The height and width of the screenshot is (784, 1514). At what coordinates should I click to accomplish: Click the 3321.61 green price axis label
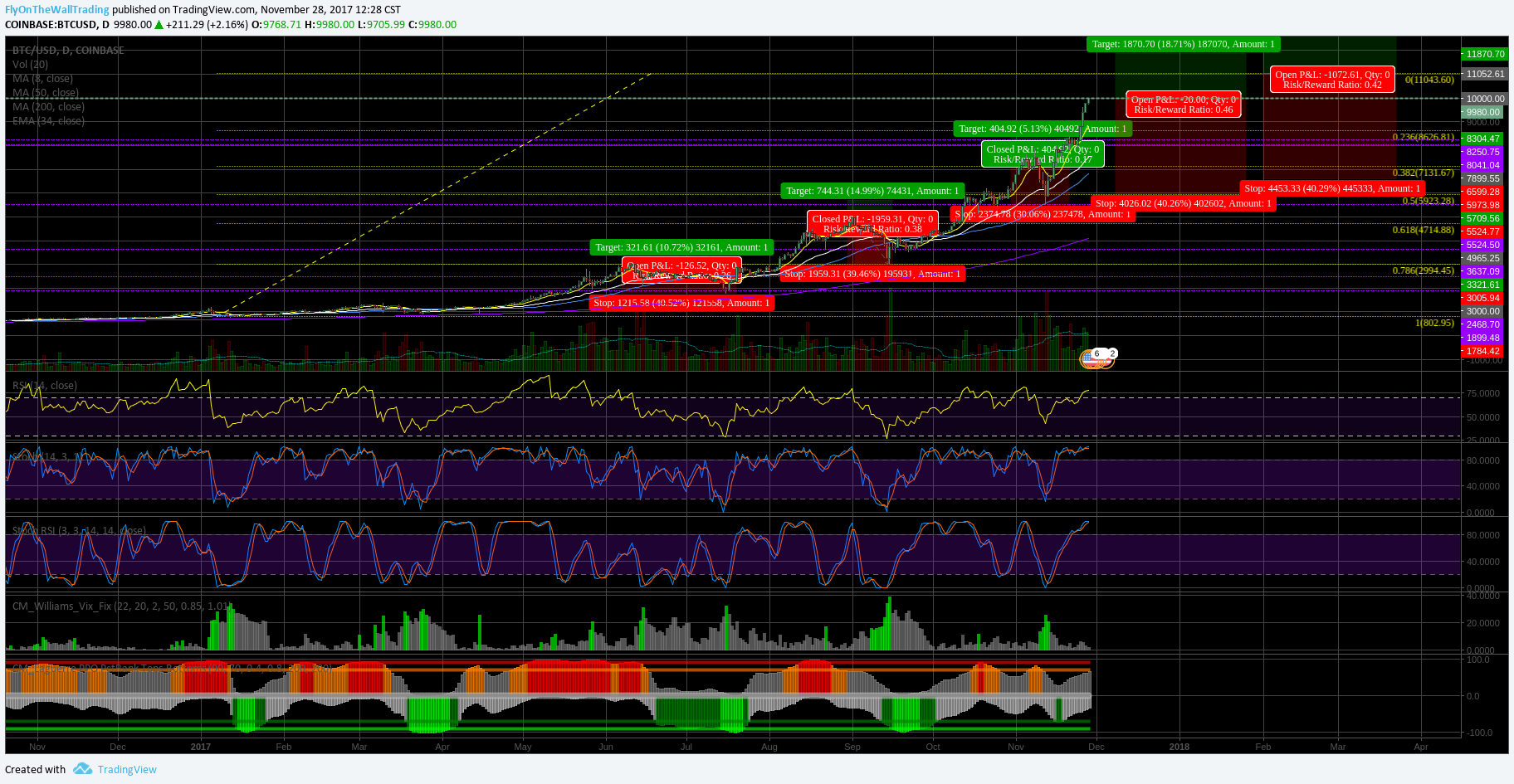tap(1482, 285)
